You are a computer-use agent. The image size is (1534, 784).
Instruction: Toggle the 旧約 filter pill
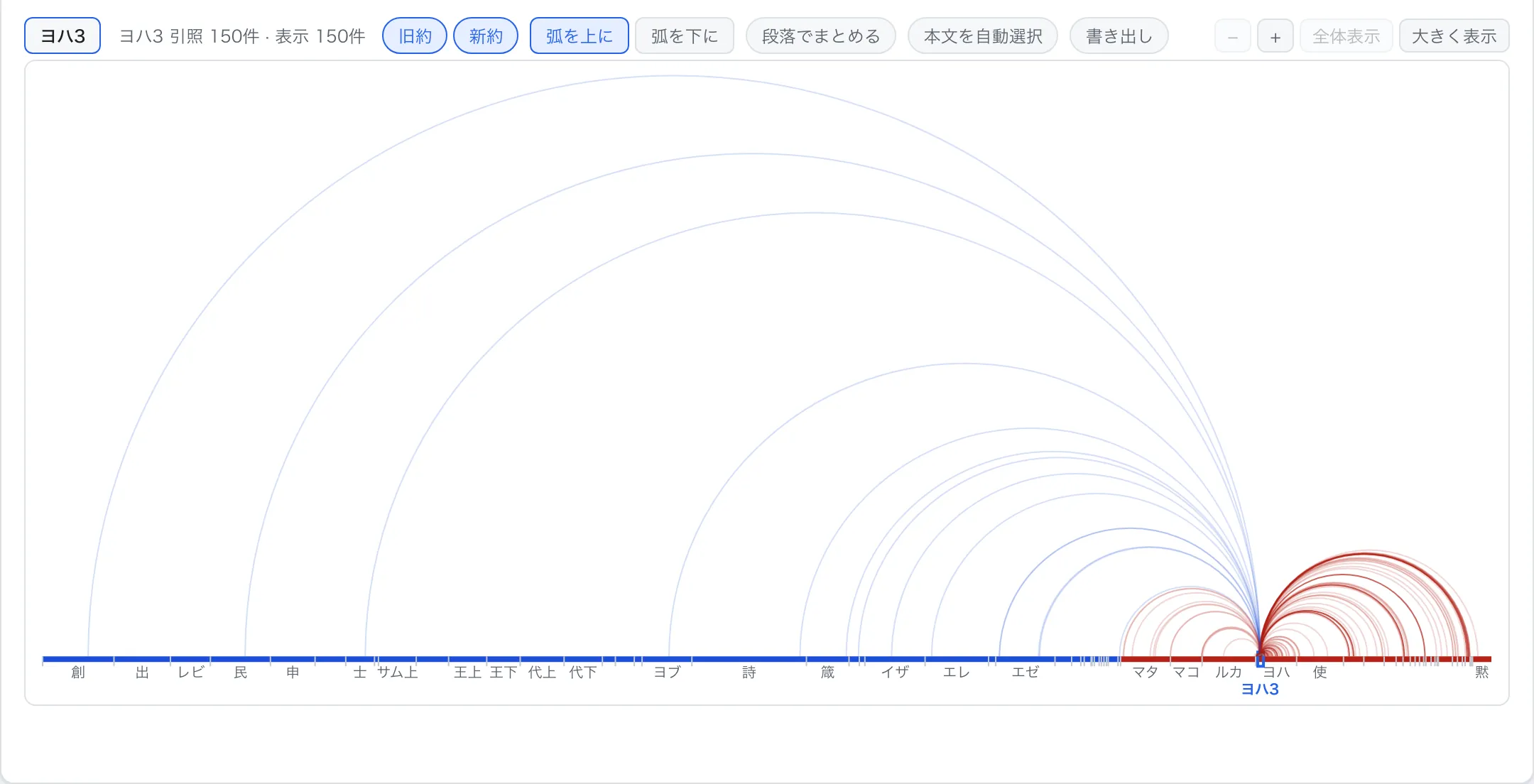pos(415,36)
